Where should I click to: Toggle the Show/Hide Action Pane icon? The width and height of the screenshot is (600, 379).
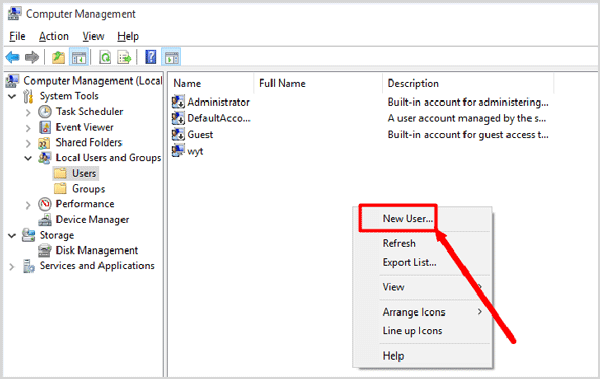click(171, 57)
